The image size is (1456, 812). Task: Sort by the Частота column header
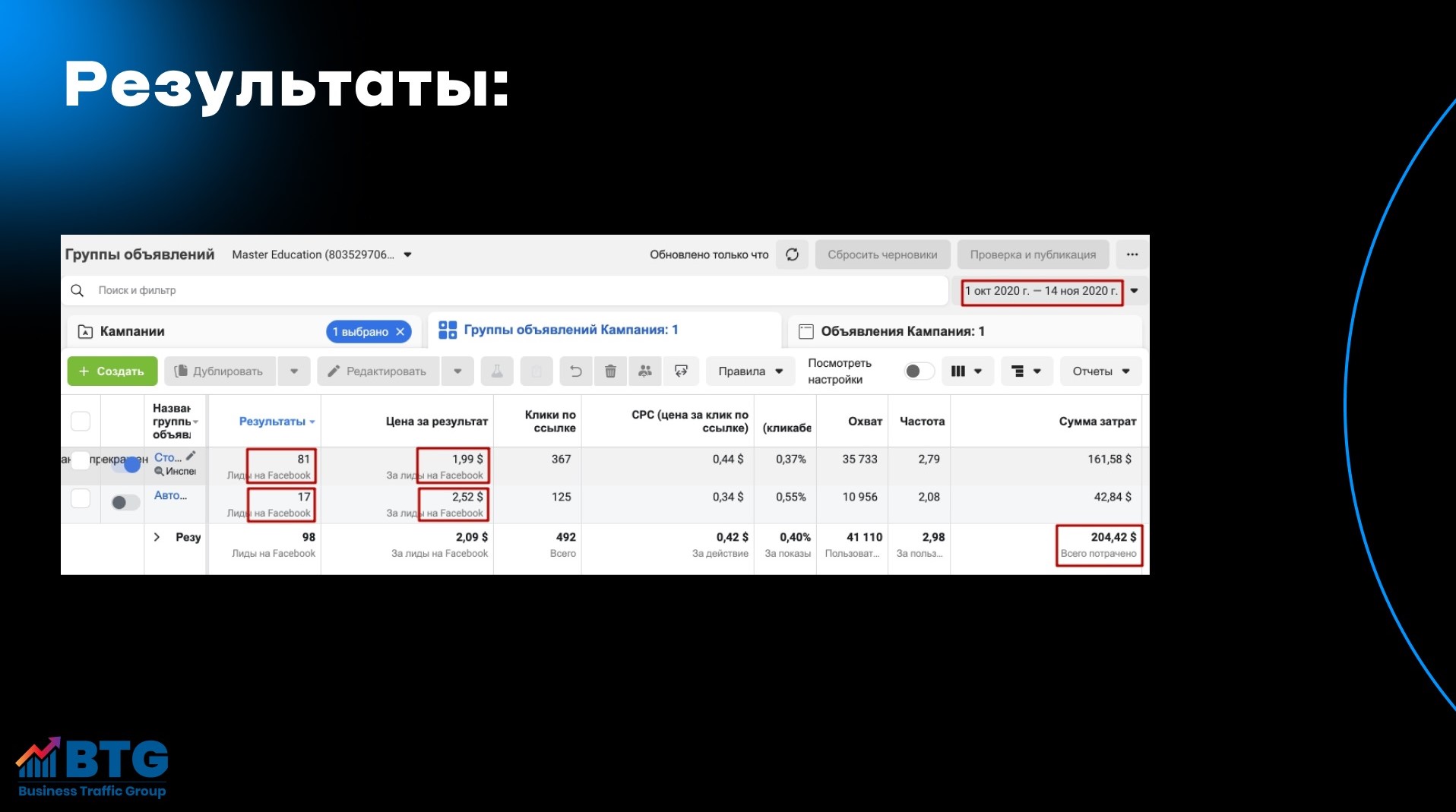pyautogui.click(x=923, y=422)
